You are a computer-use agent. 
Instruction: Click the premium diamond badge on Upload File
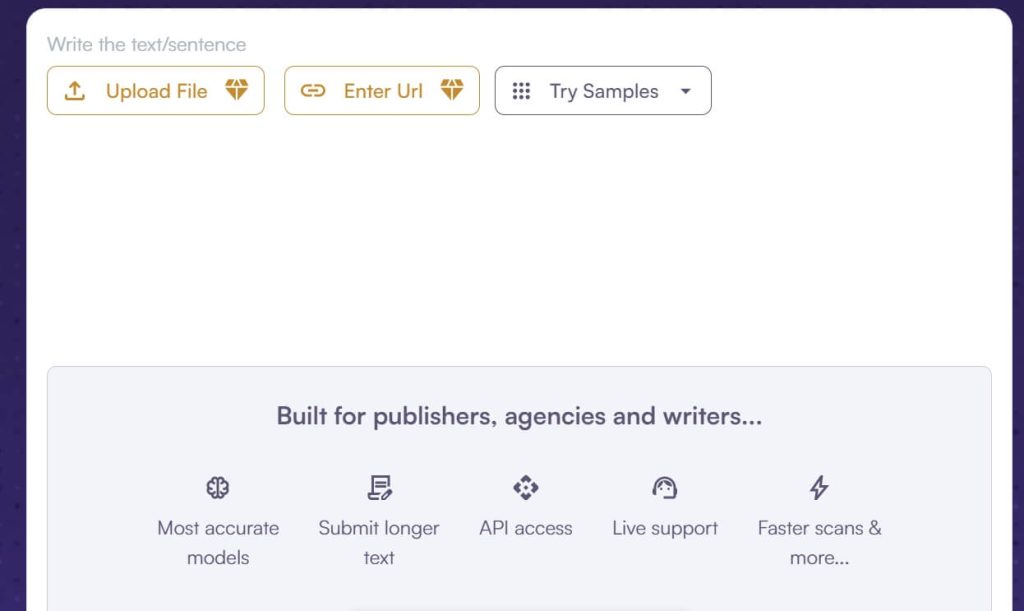(237, 89)
